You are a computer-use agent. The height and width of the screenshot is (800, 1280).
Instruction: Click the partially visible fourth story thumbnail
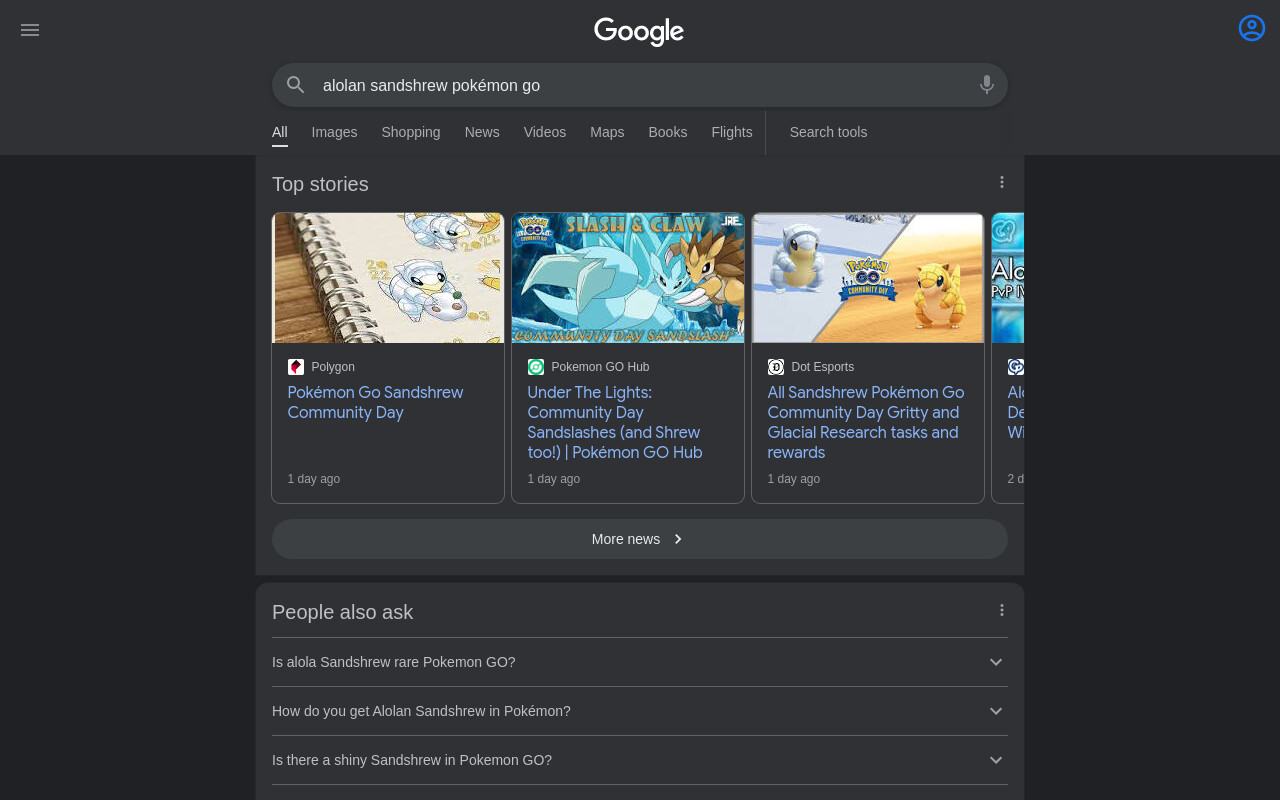coord(1008,278)
